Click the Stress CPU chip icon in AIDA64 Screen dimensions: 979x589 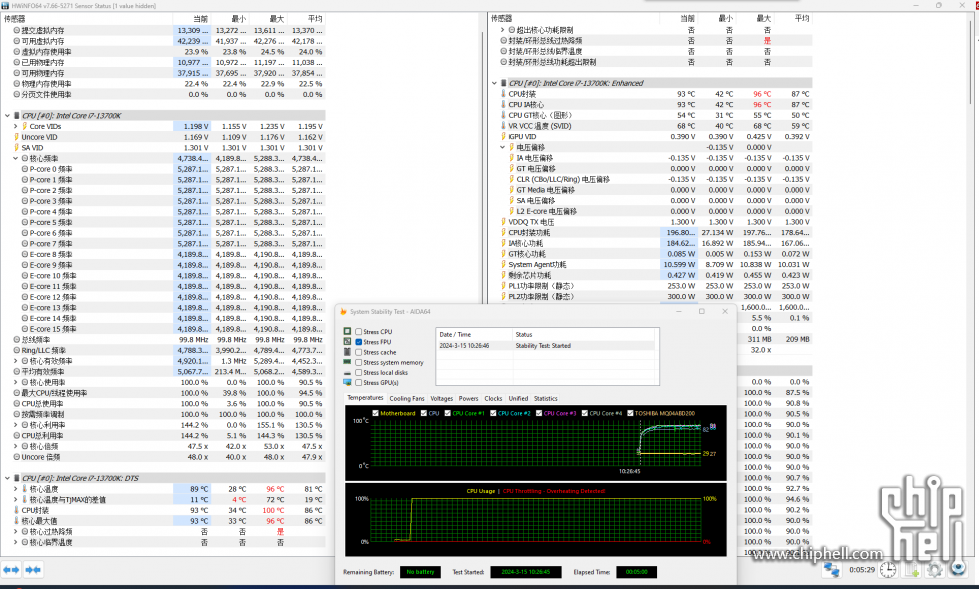[347, 331]
